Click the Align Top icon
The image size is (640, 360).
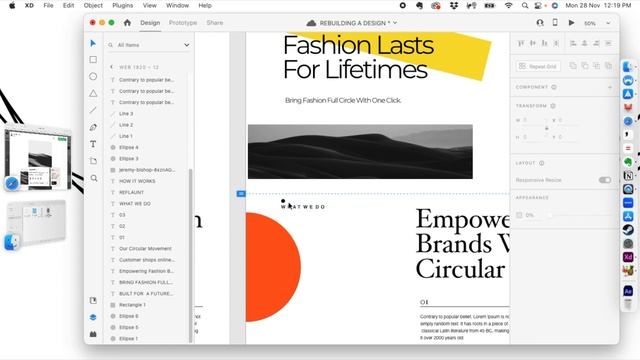521,43
